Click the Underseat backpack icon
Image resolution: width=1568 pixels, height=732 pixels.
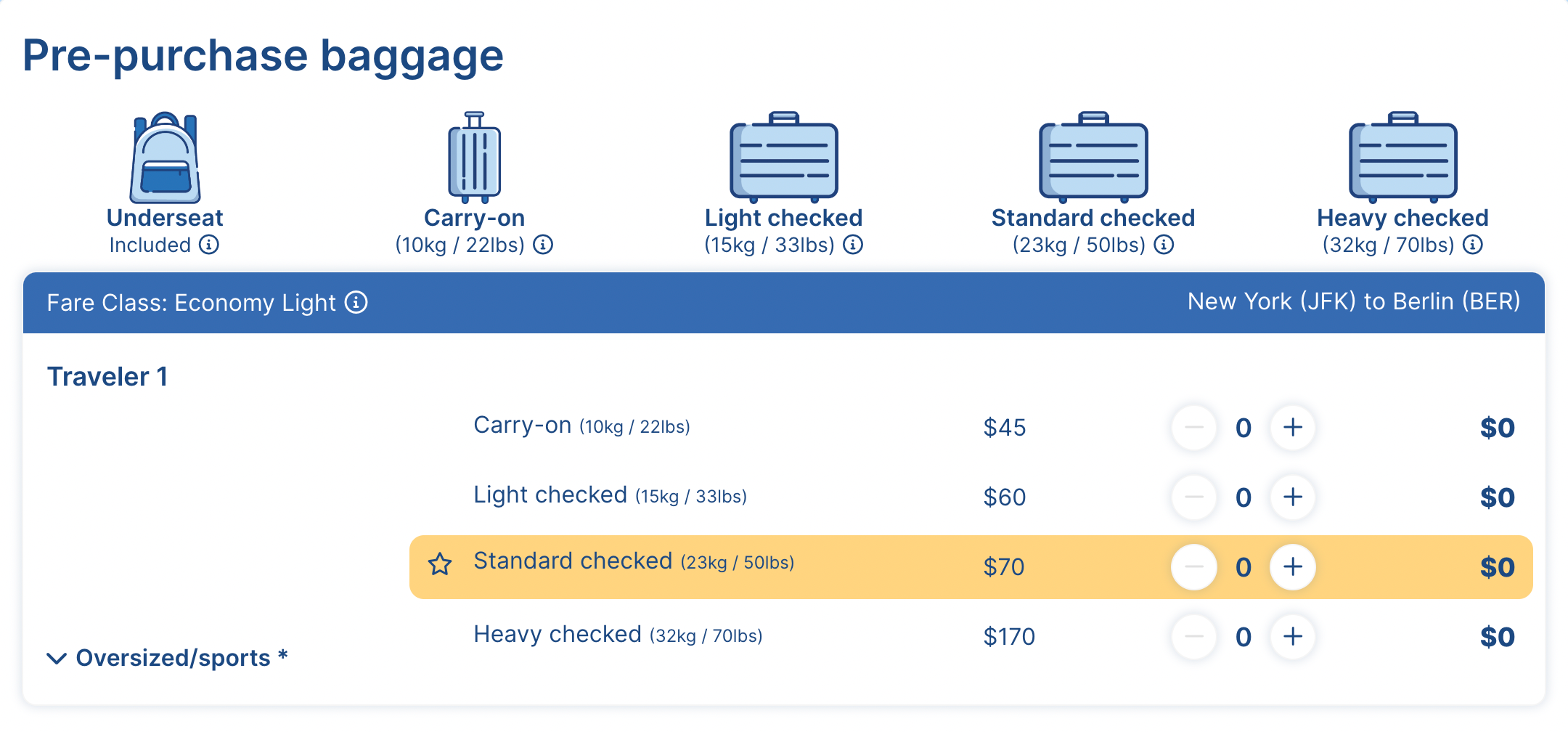tap(165, 158)
